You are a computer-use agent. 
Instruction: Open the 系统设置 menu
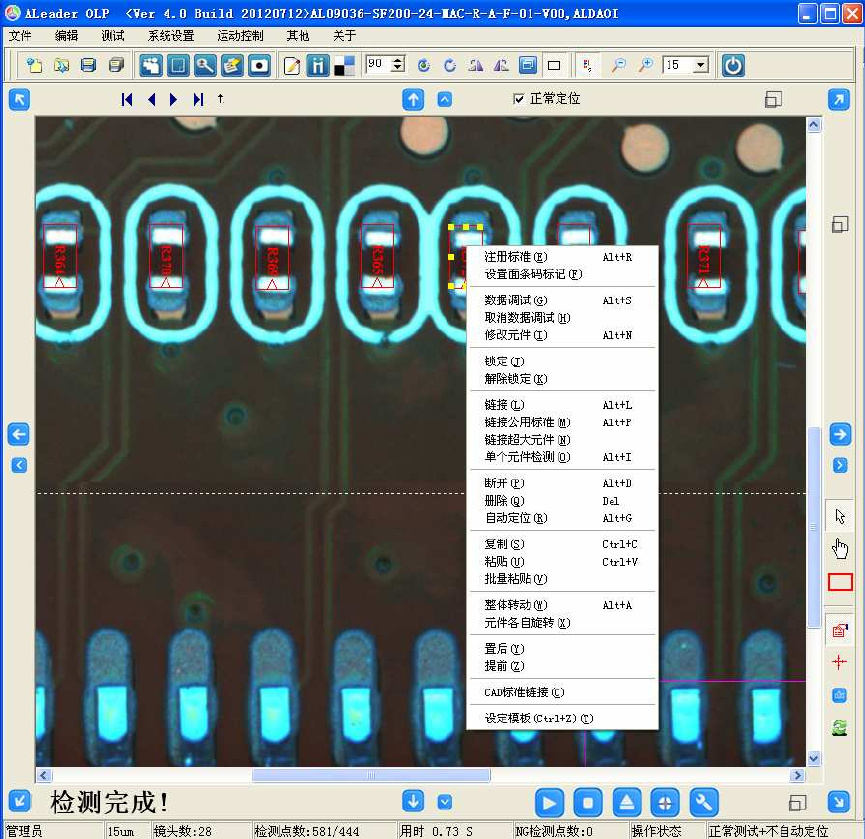171,36
